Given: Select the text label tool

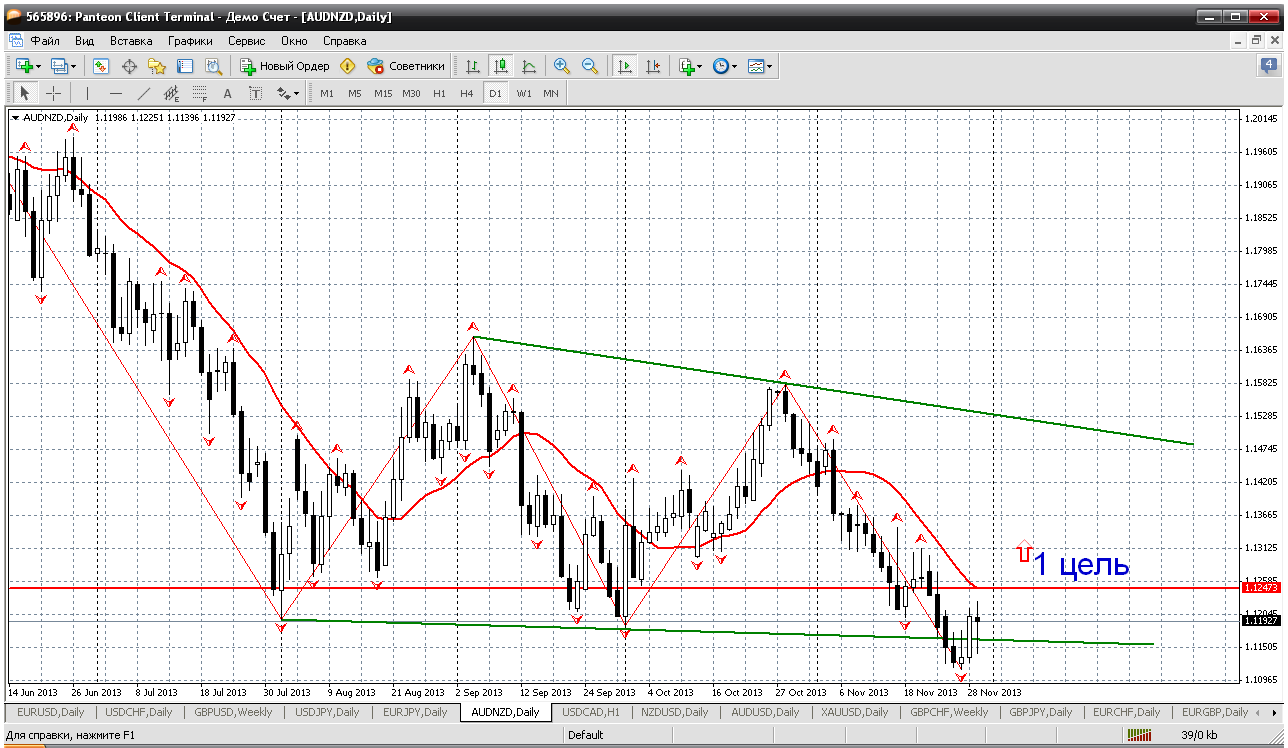Looking at the screenshot, I should (255, 93).
